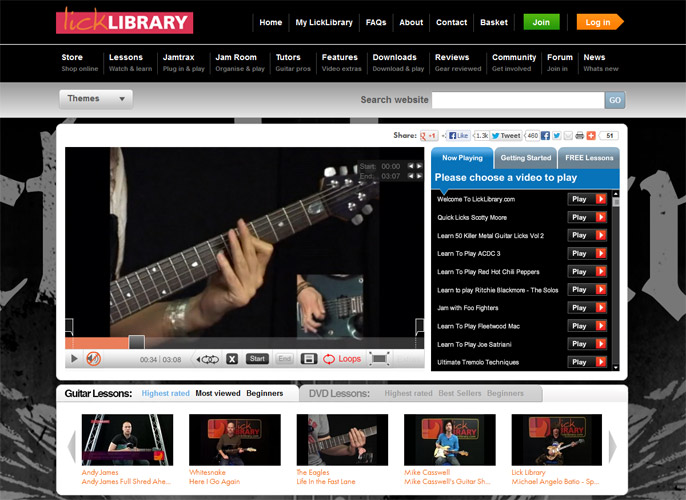
Task: Play Learn 50 Killer Metal Guitar Licks Vol 2
Action: pos(587,235)
